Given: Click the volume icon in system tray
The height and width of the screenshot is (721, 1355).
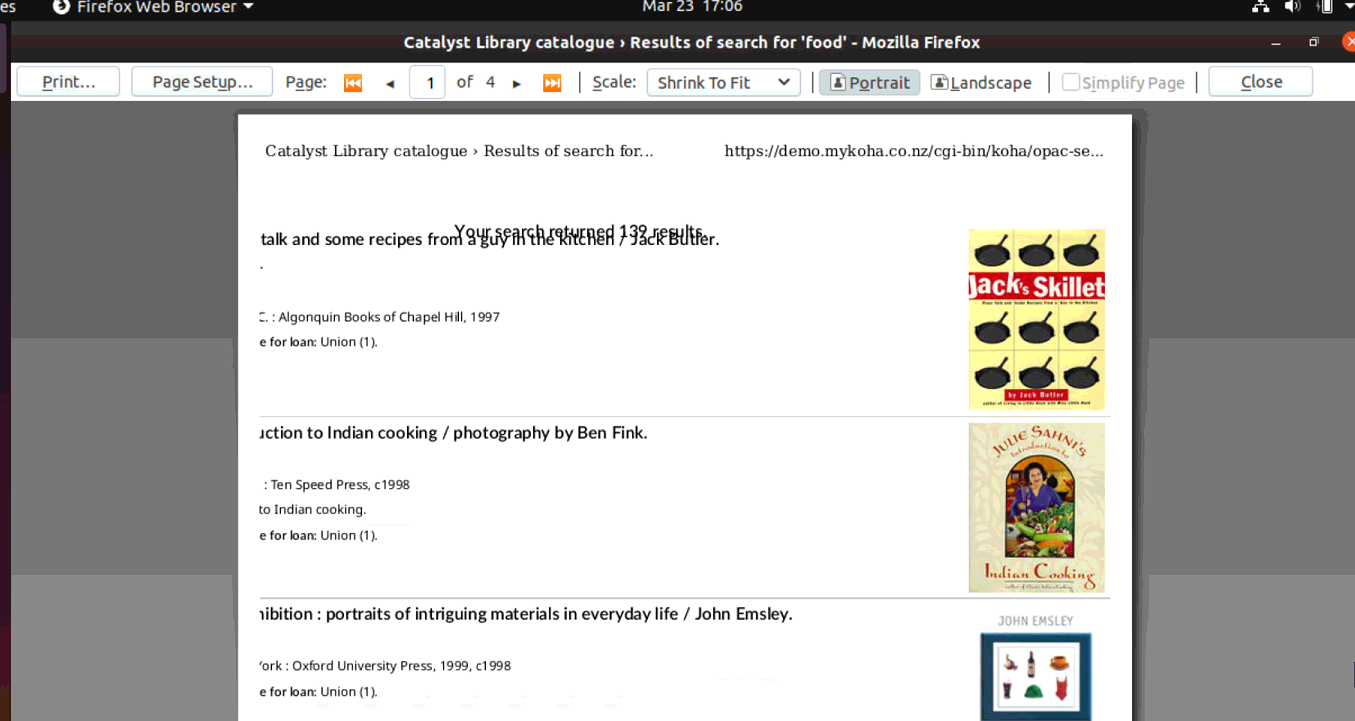Looking at the screenshot, I should click(x=1292, y=7).
